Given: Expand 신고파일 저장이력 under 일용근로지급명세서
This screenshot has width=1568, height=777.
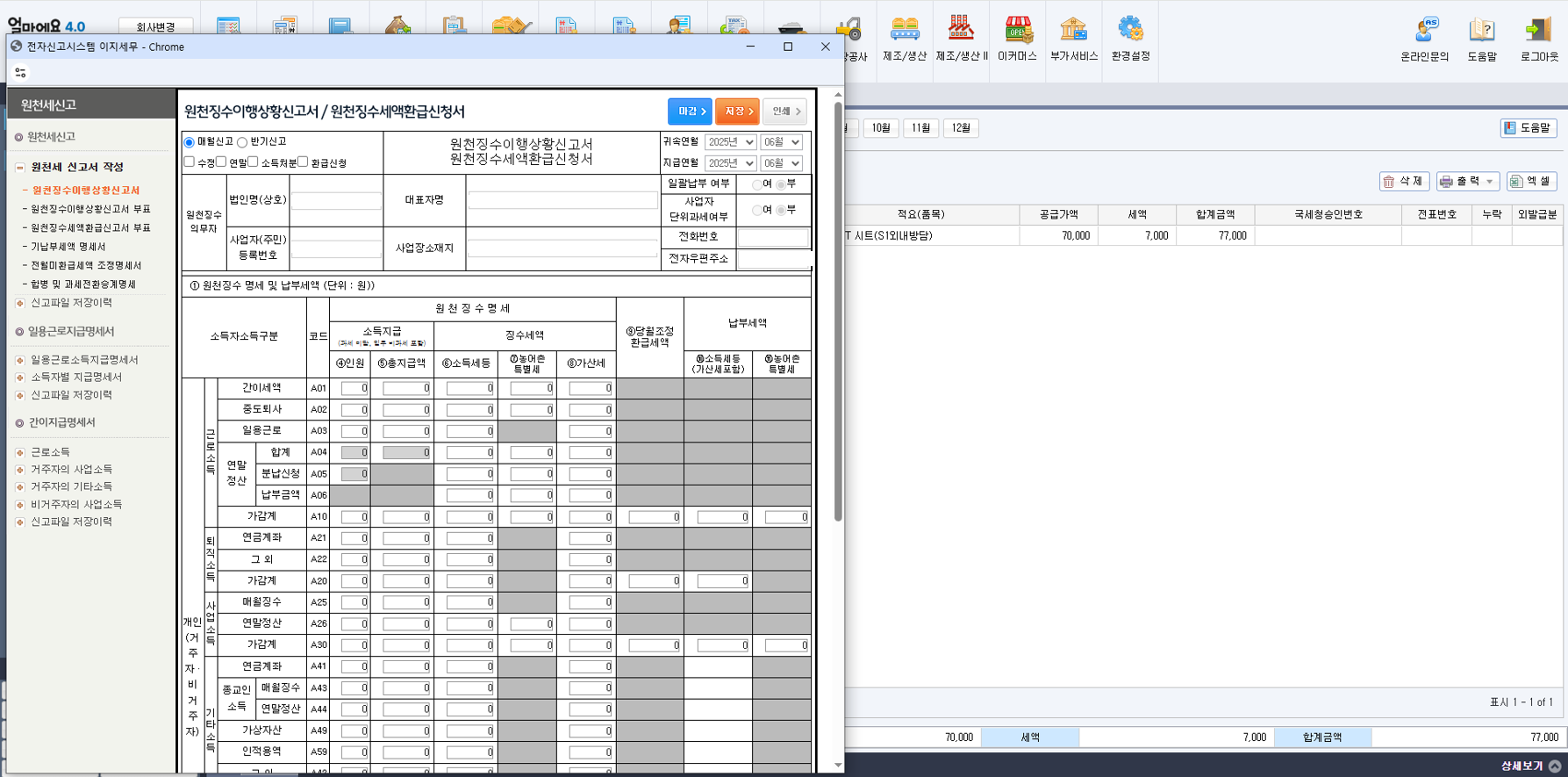Looking at the screenshot, I should 20,395.
